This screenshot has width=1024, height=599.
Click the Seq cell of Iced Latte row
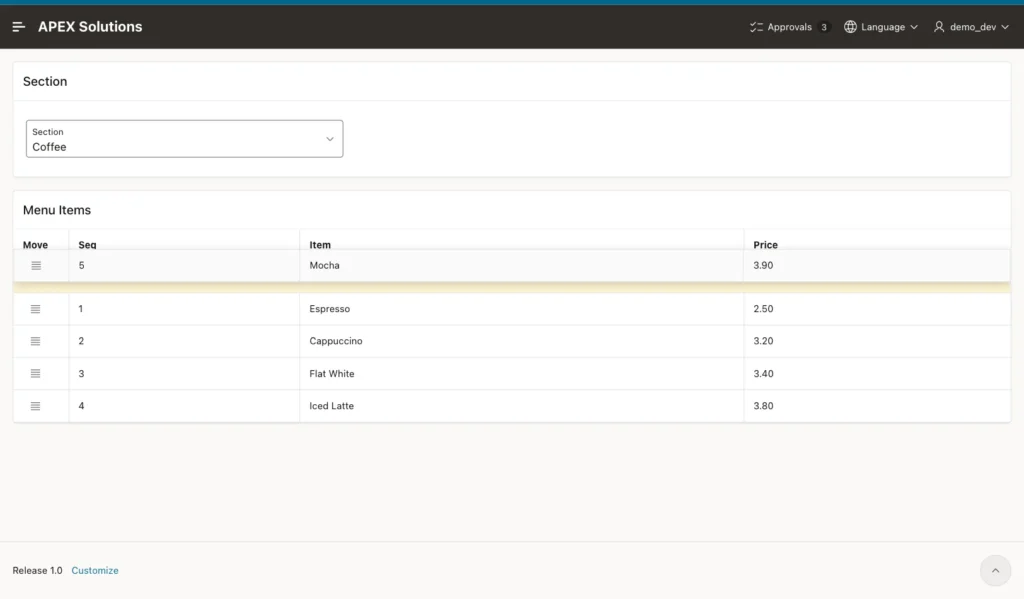coord(184,406)
